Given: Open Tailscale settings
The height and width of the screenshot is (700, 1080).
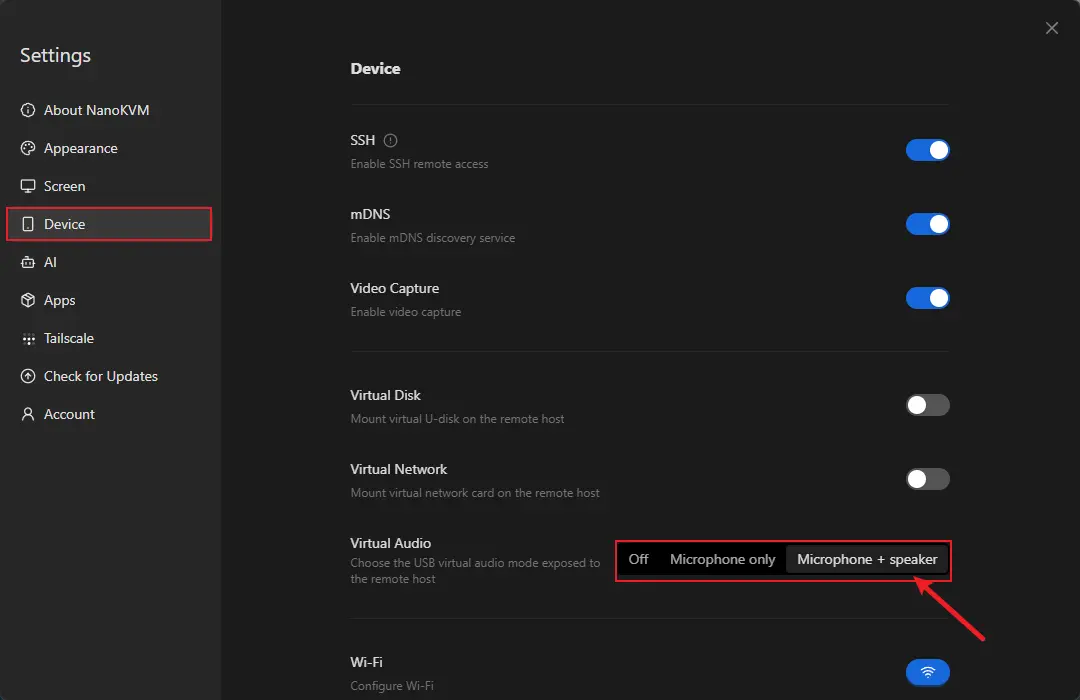Looking at the screenshot, I should coord(109,338).
